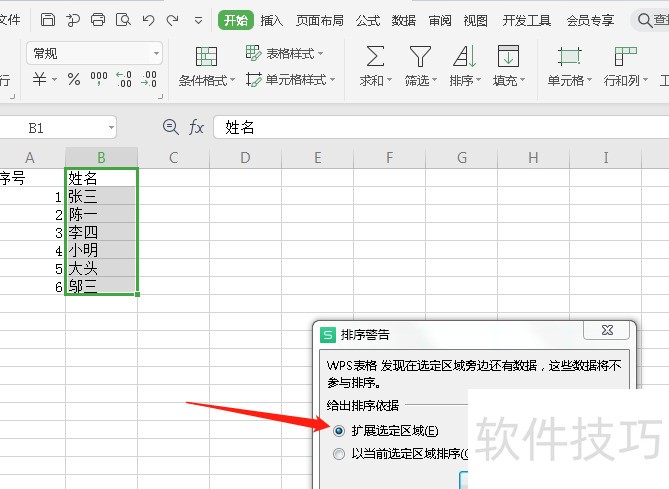Expand the 求和 dropdown arrow

coord(389,80)
